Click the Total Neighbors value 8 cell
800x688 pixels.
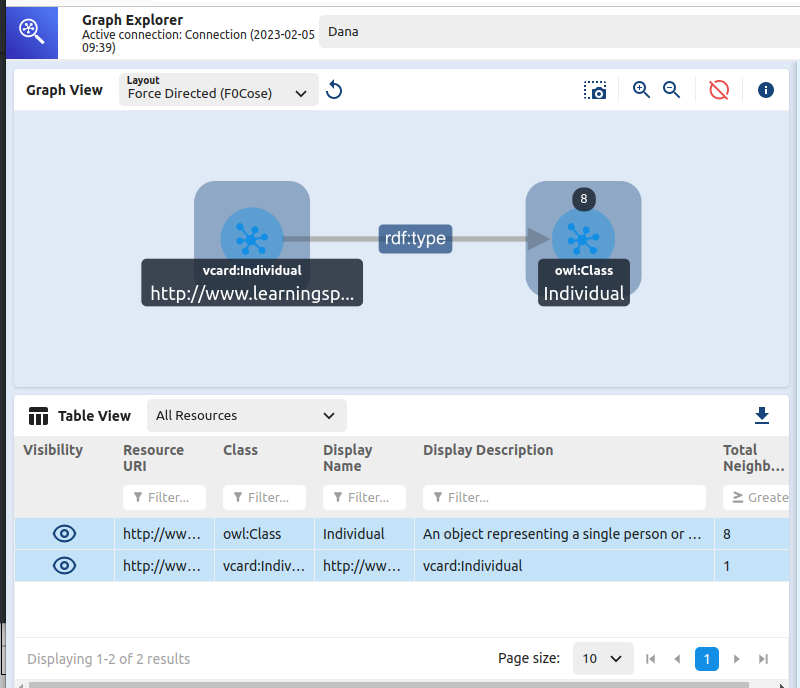tap(752, 534)
